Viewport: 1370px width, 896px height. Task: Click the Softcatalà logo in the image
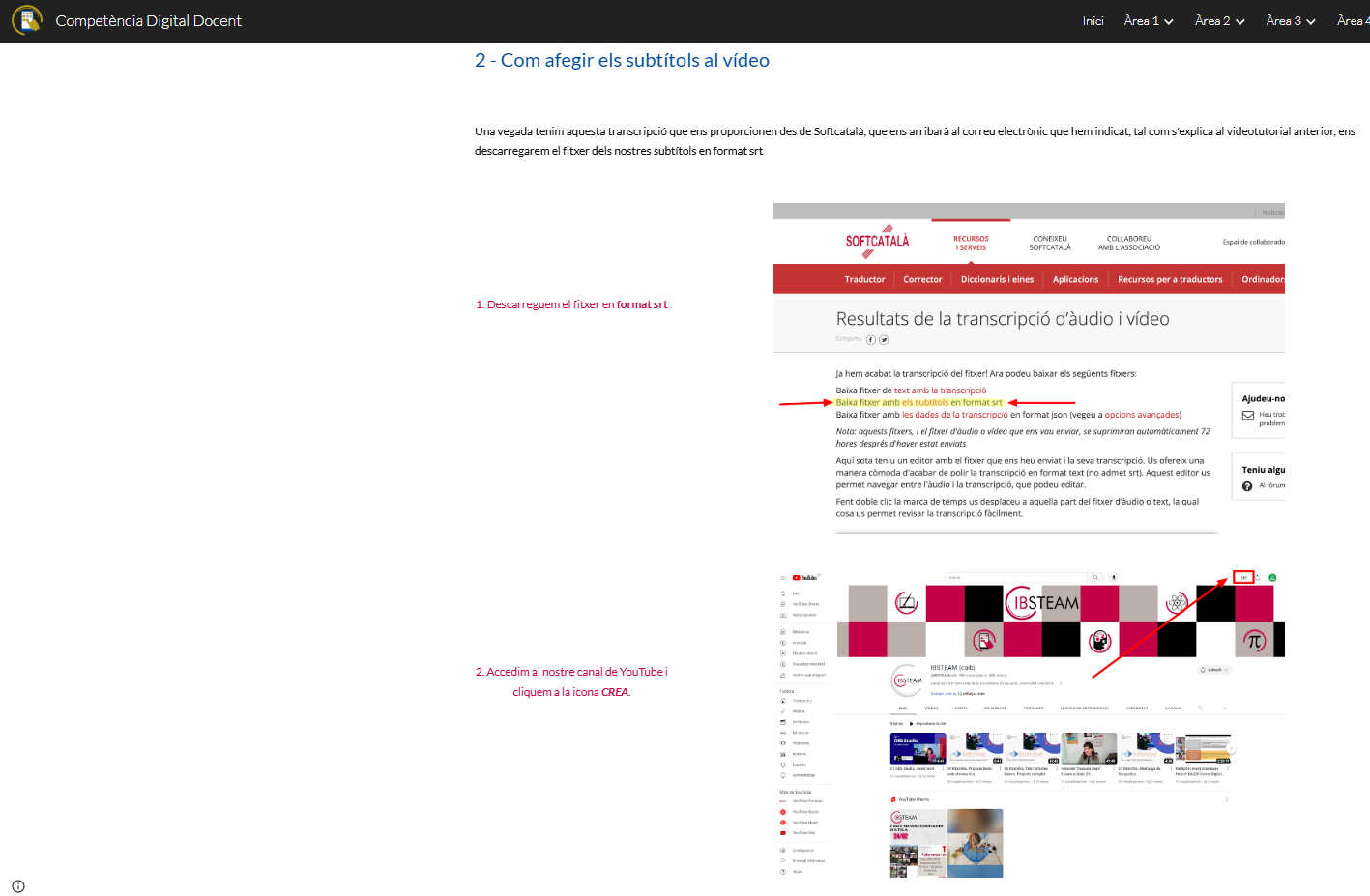pyautogui.click(x=877, y=242)
